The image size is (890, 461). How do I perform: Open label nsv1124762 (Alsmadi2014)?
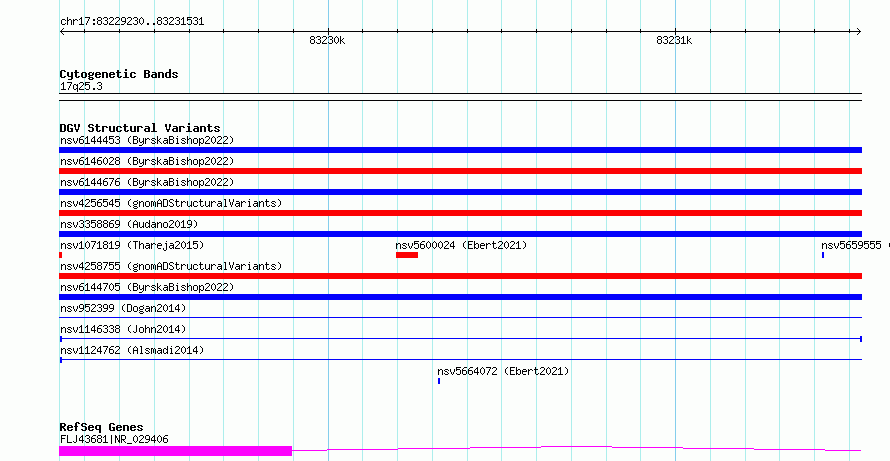[132, 350]
